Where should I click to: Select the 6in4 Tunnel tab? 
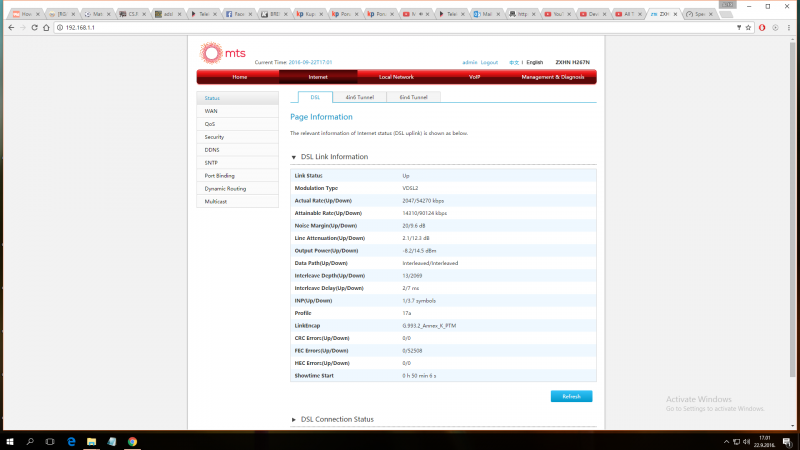point(413,97)
